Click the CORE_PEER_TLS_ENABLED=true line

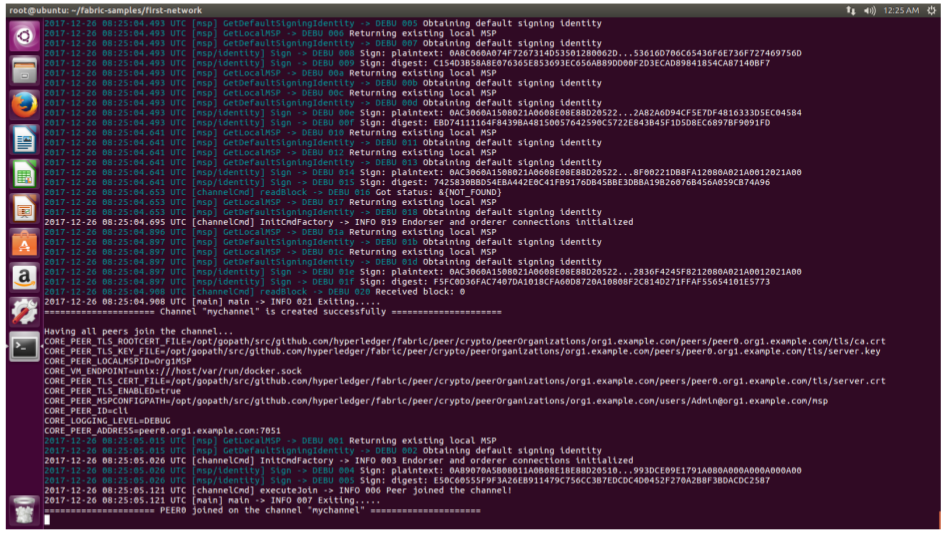tap(112, 391)
